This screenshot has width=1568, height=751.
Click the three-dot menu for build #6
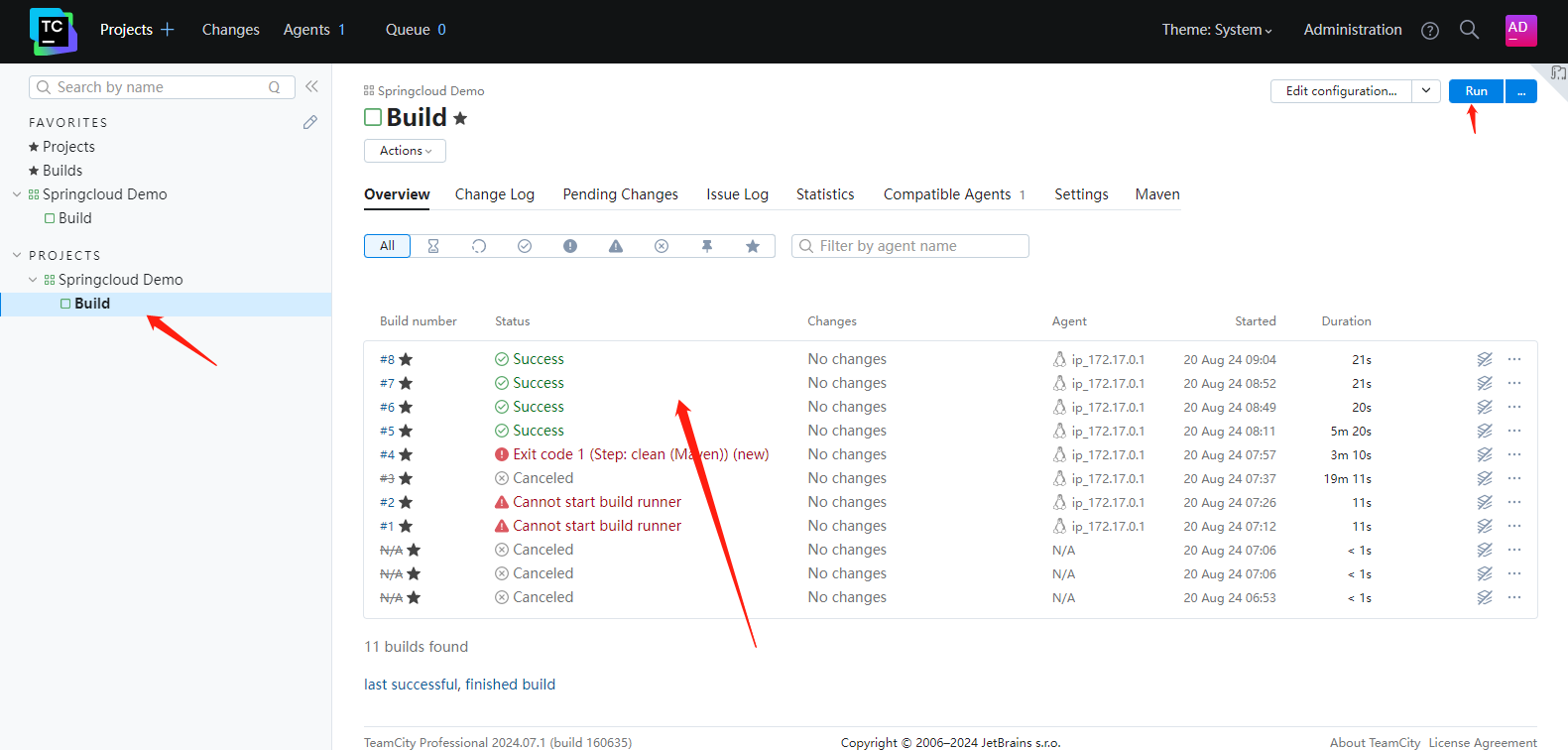1514,407
